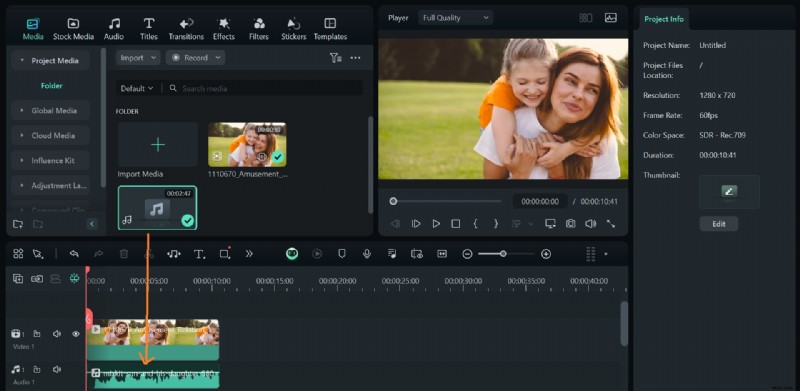Mute the Video 1 track
Viewport: 800px width, 391px height.
(57, 334)
